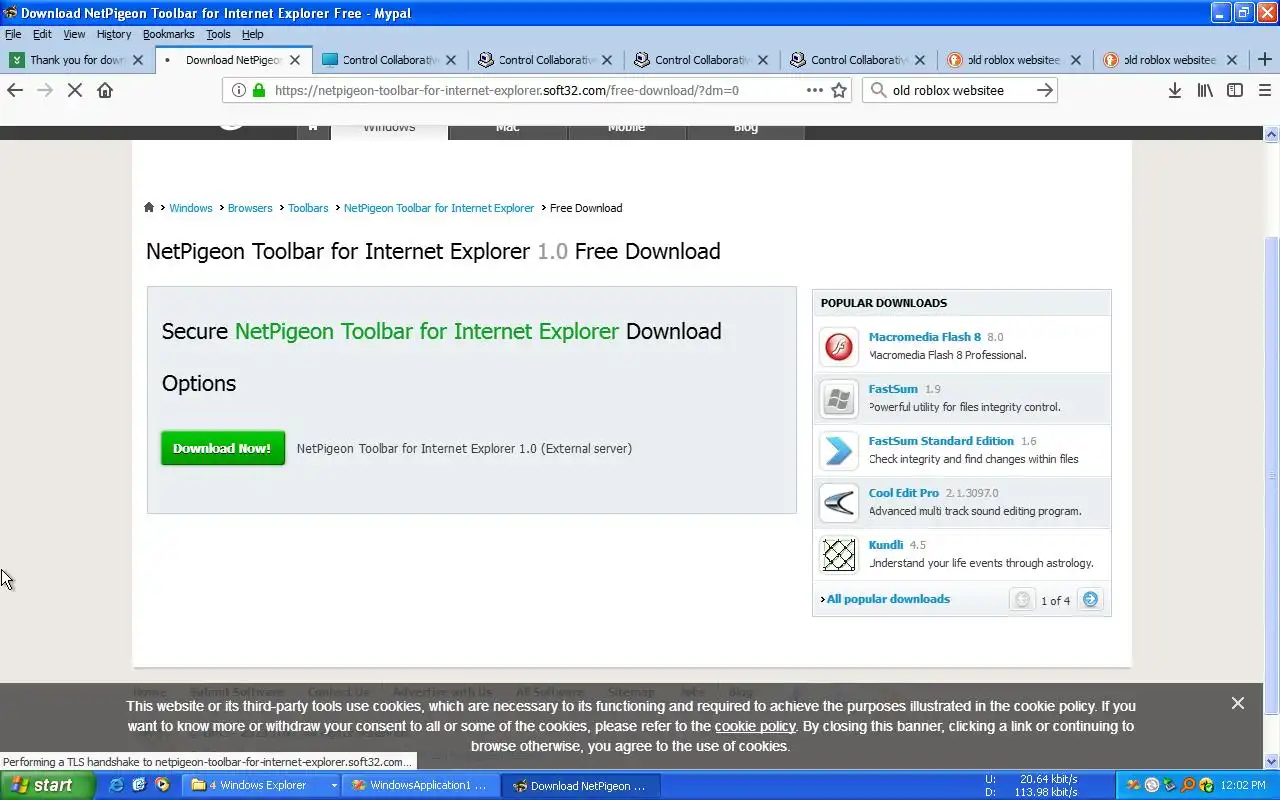
Task: Open the Toolbars breadcrumb link
Action: click(308, 208)
